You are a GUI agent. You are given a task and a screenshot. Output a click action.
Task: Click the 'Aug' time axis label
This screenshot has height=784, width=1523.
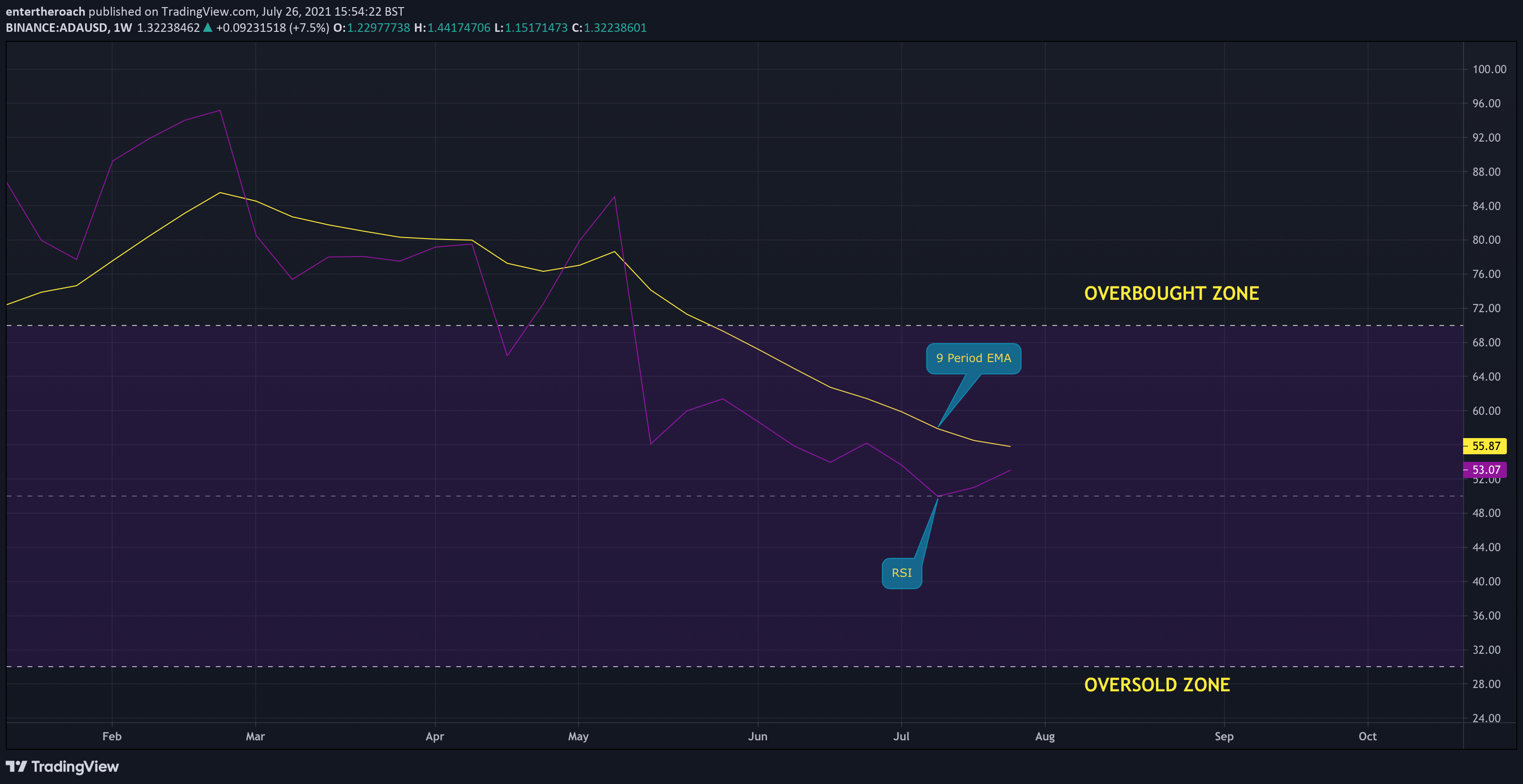coord(1045,736)
